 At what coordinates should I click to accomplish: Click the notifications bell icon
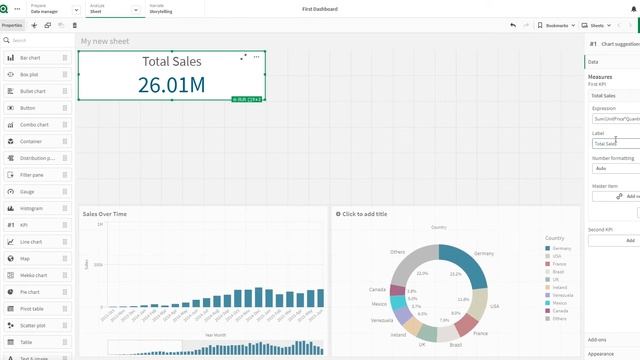coord(634,9)
